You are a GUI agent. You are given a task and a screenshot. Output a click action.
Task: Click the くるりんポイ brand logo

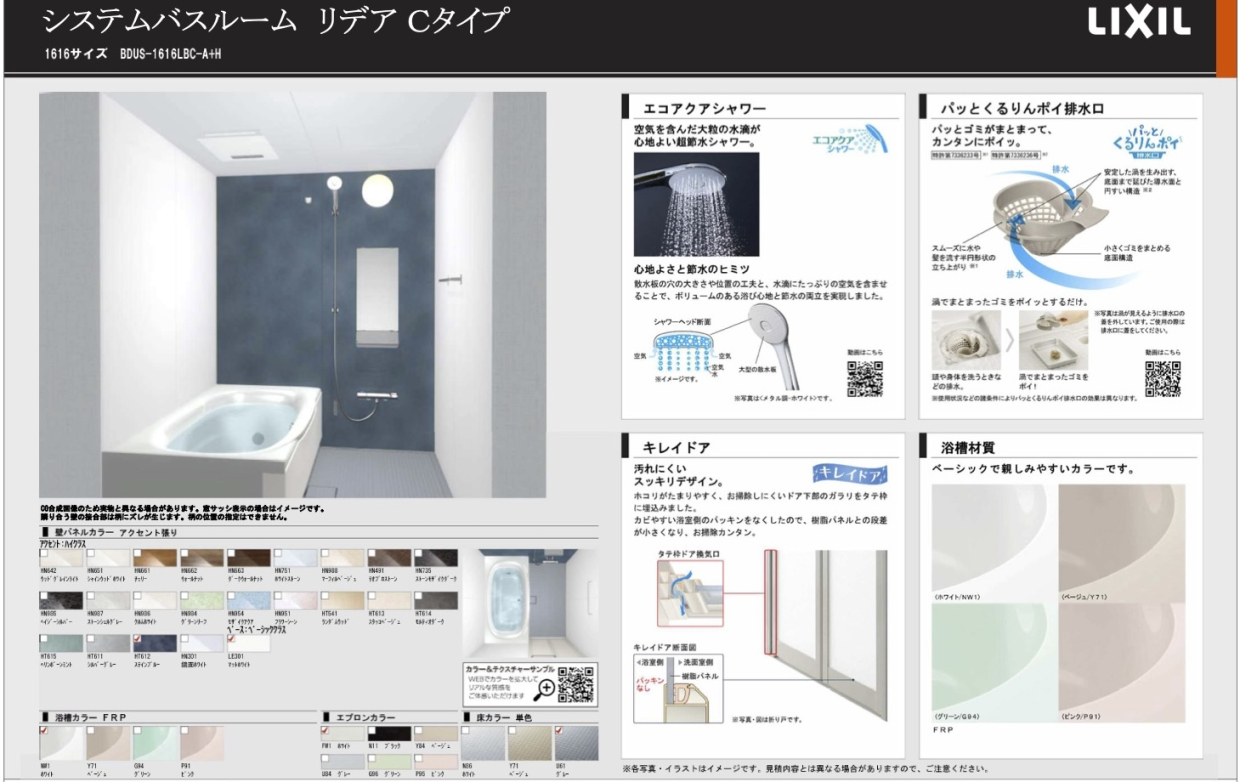click(x=1145, y=143)
